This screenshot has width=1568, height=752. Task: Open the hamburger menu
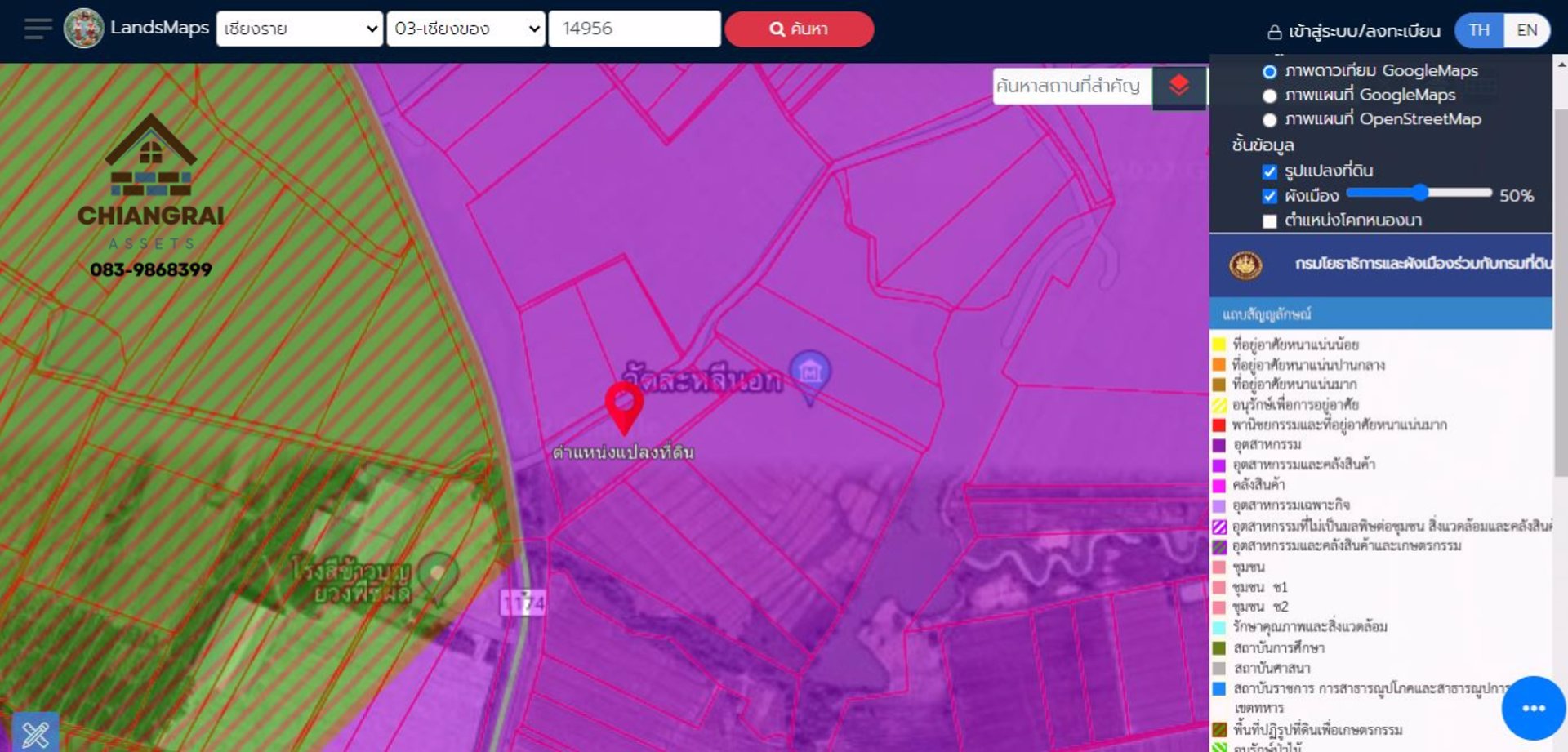coord(37,29)
